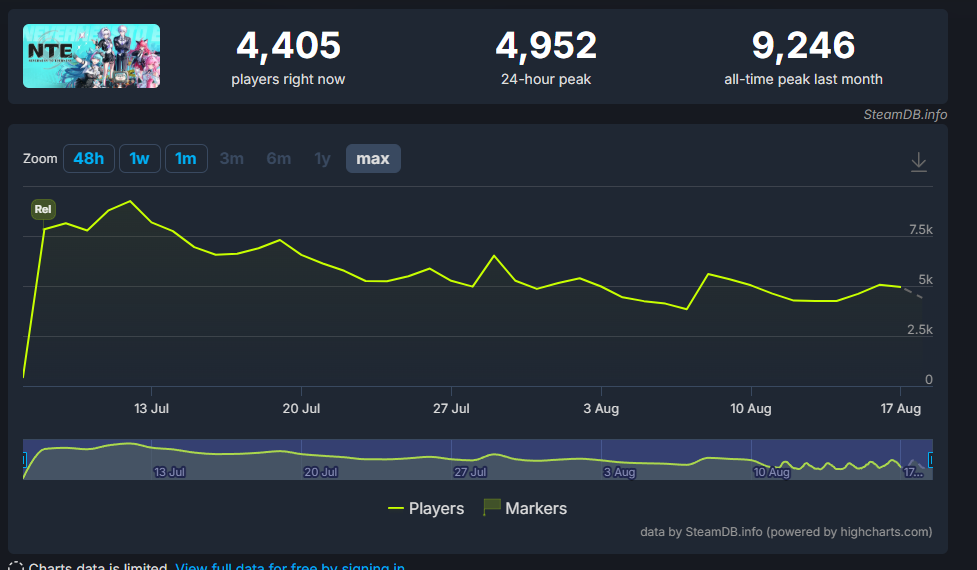Set zoom to 1w
This screenshot has width=977, height=570.
click(x=140, y=158)
